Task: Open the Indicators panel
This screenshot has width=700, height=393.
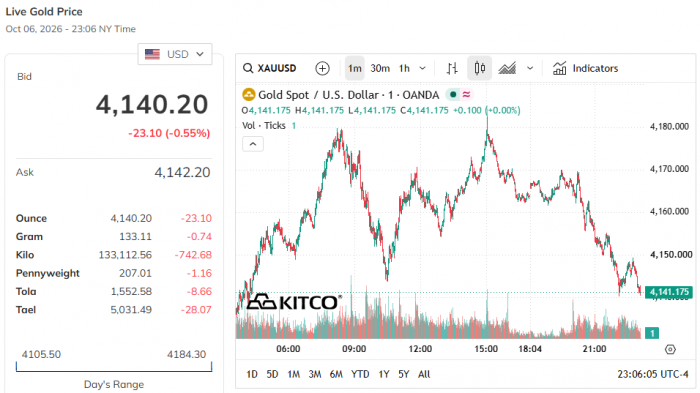Action: 585,68
